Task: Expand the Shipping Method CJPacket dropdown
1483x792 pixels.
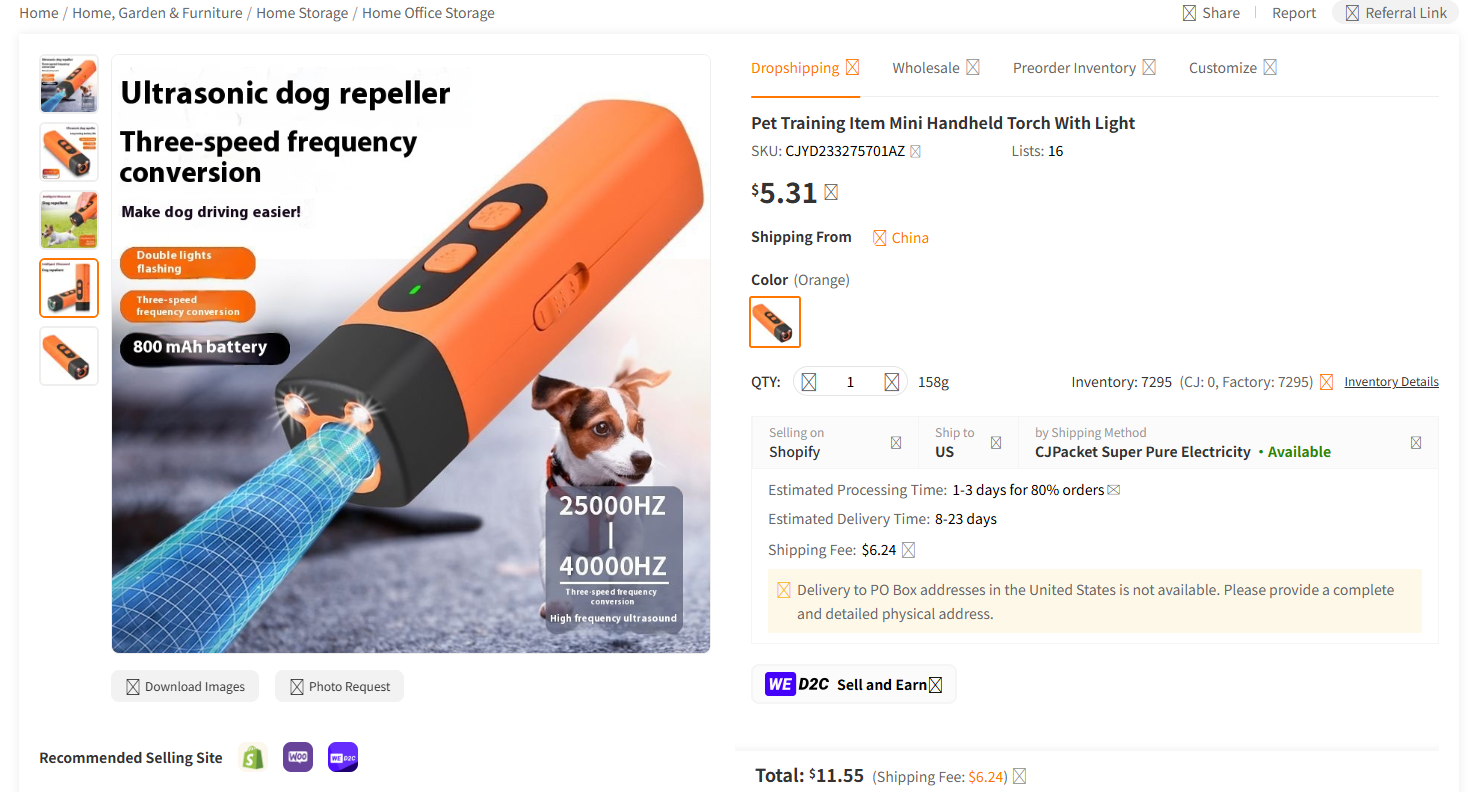Action: (1228, 442)
